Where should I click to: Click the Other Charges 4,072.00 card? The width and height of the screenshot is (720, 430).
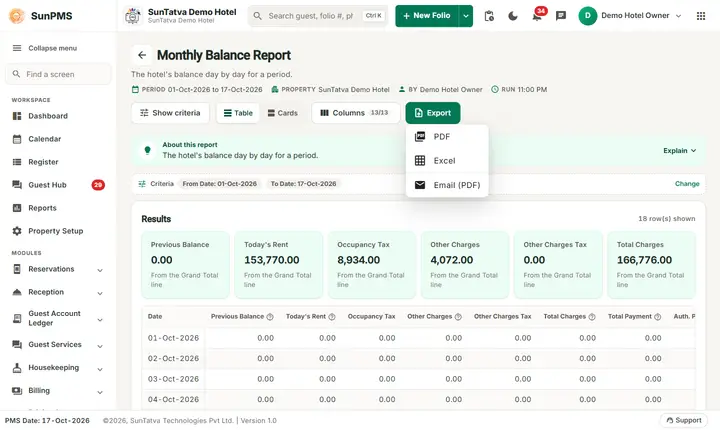coord(465,265)
